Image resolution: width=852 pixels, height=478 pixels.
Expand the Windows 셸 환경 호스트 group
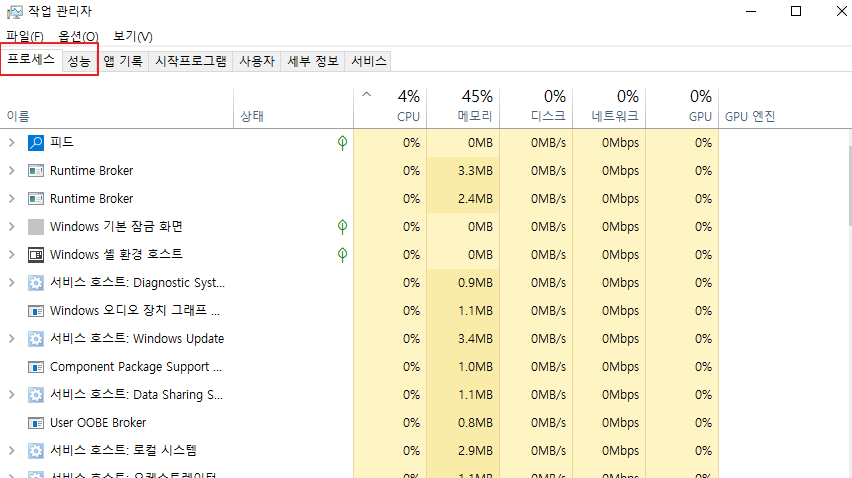tap(11, 255)
